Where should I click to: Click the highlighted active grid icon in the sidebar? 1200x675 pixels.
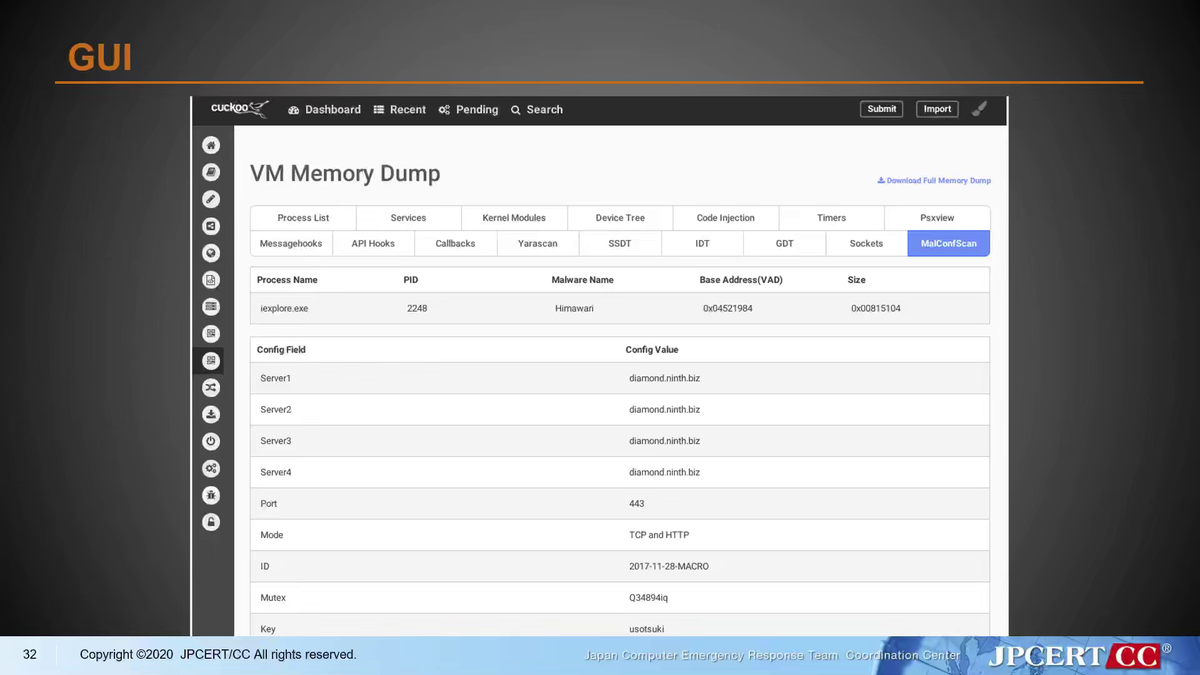211,361
